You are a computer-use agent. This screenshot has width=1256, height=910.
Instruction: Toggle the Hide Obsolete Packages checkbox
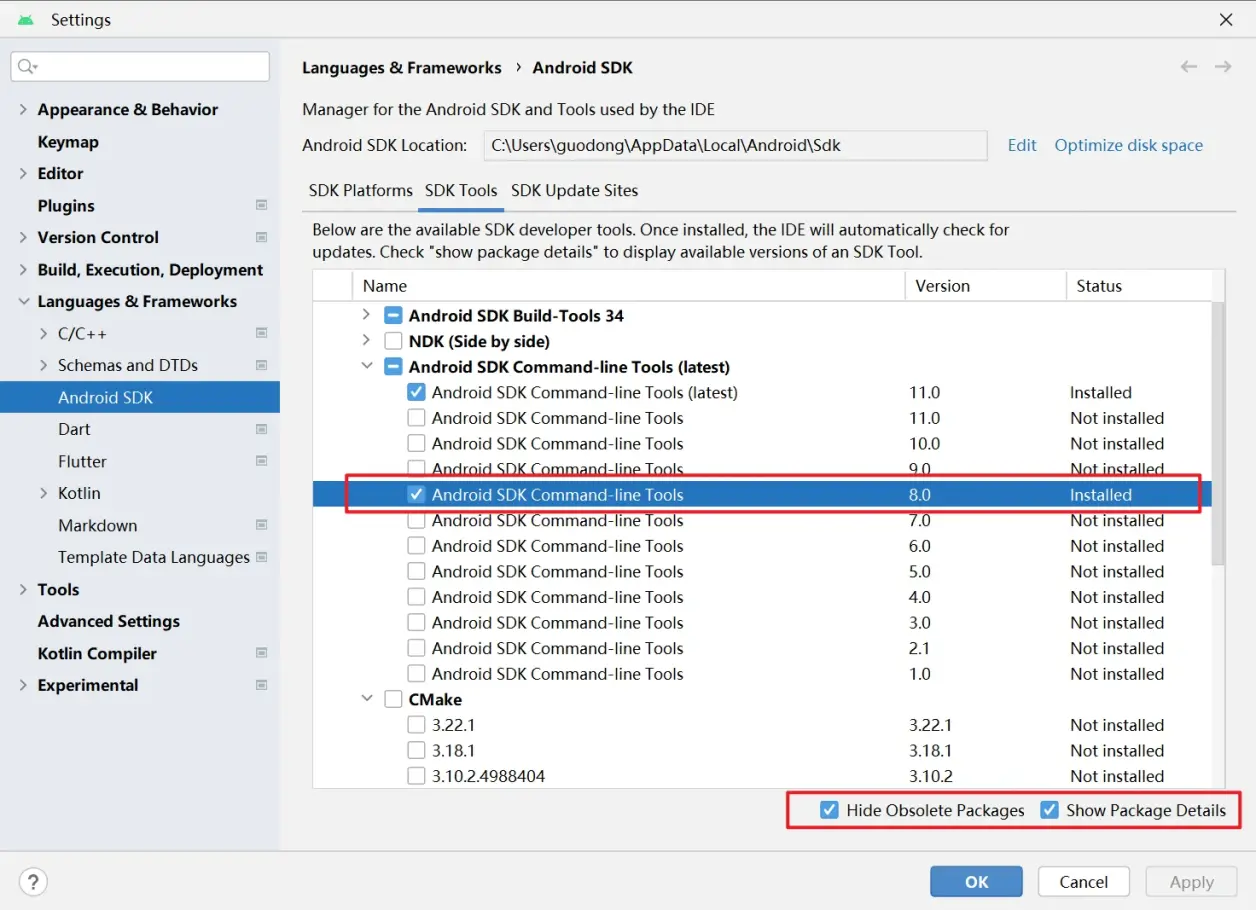pos(829,810)
